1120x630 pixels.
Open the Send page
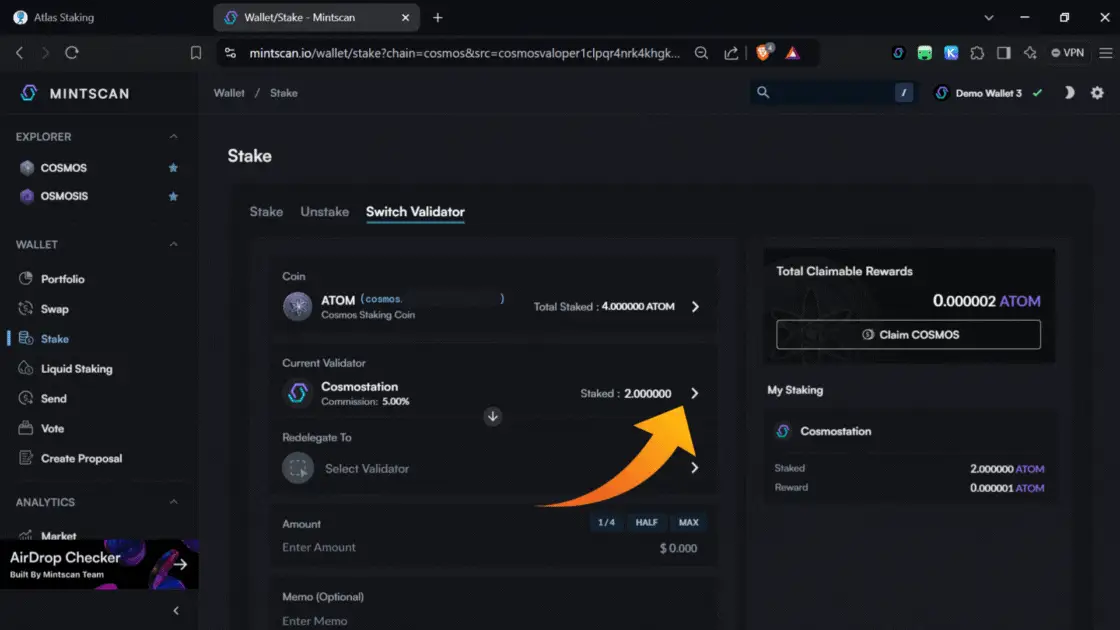(53, 398)
